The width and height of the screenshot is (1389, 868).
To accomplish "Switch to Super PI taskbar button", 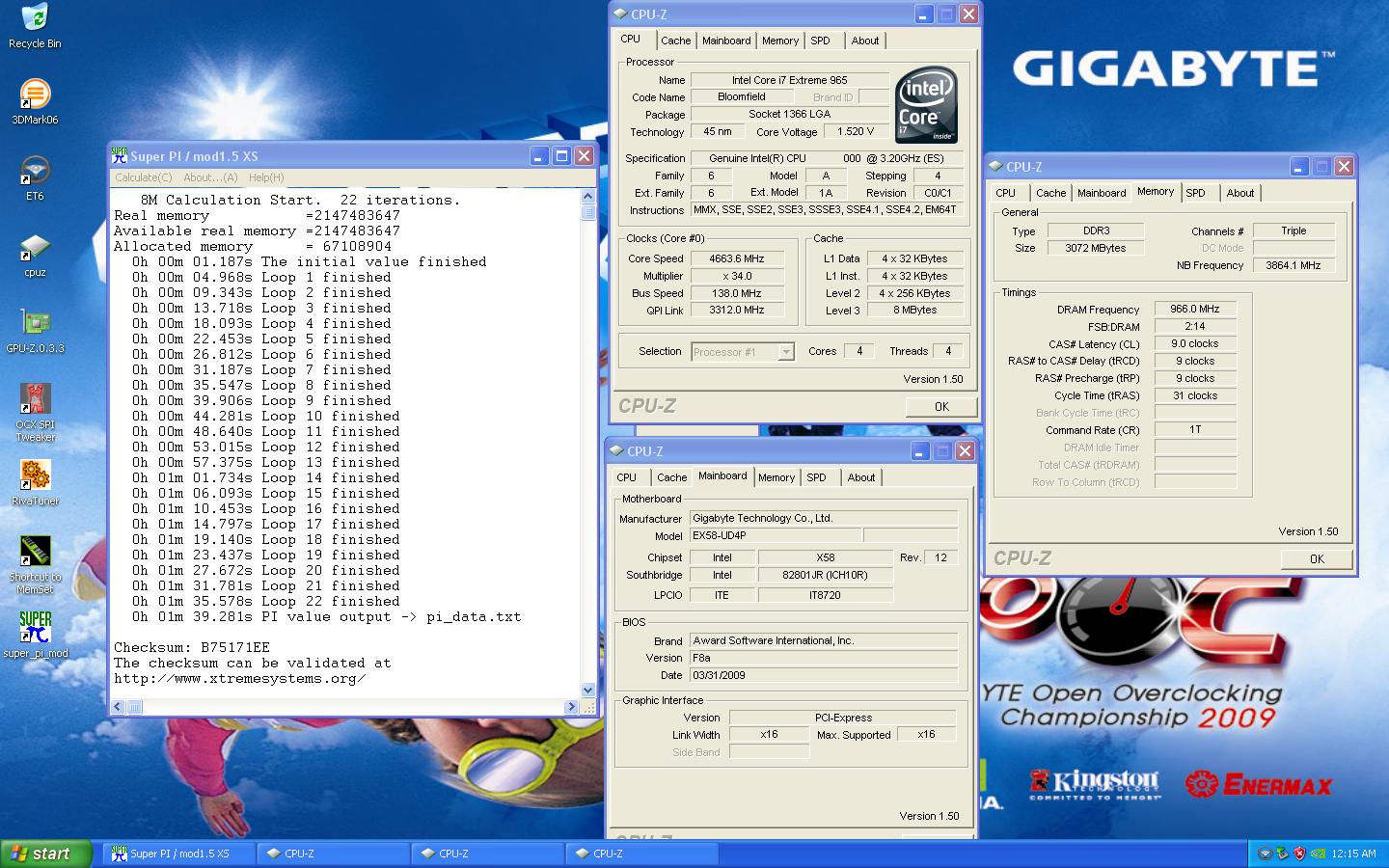I will coord(180,854).
